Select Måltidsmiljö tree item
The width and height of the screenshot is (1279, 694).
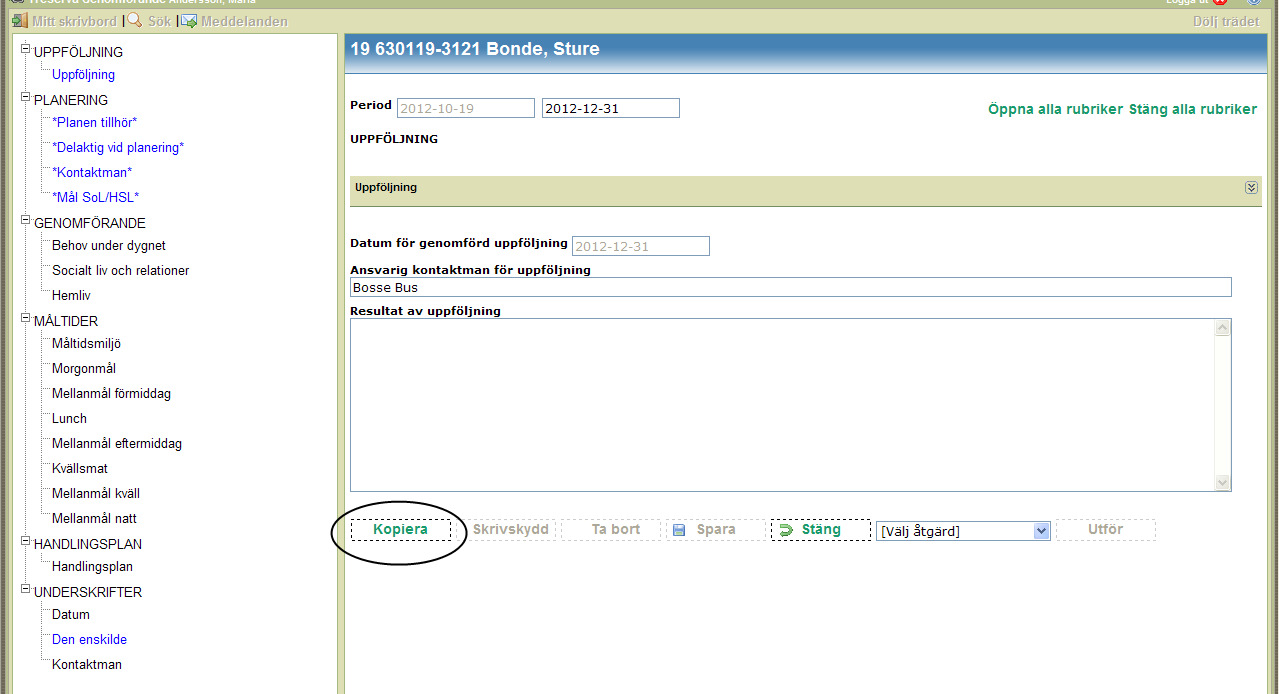86,344
